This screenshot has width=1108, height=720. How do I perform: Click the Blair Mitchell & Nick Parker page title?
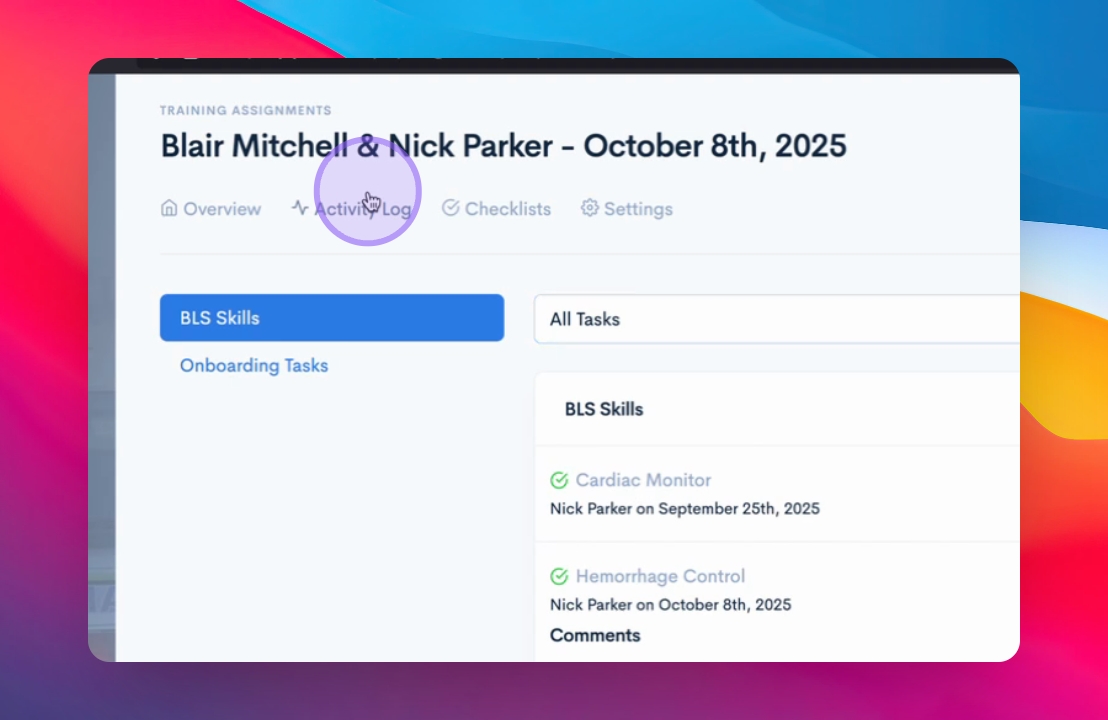(503, 146)
